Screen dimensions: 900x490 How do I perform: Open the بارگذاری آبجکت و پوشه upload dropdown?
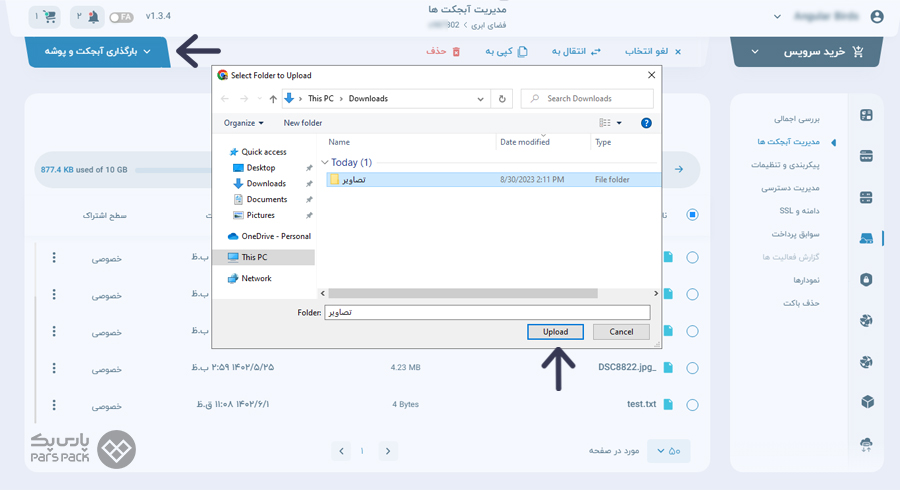point(98,51)
